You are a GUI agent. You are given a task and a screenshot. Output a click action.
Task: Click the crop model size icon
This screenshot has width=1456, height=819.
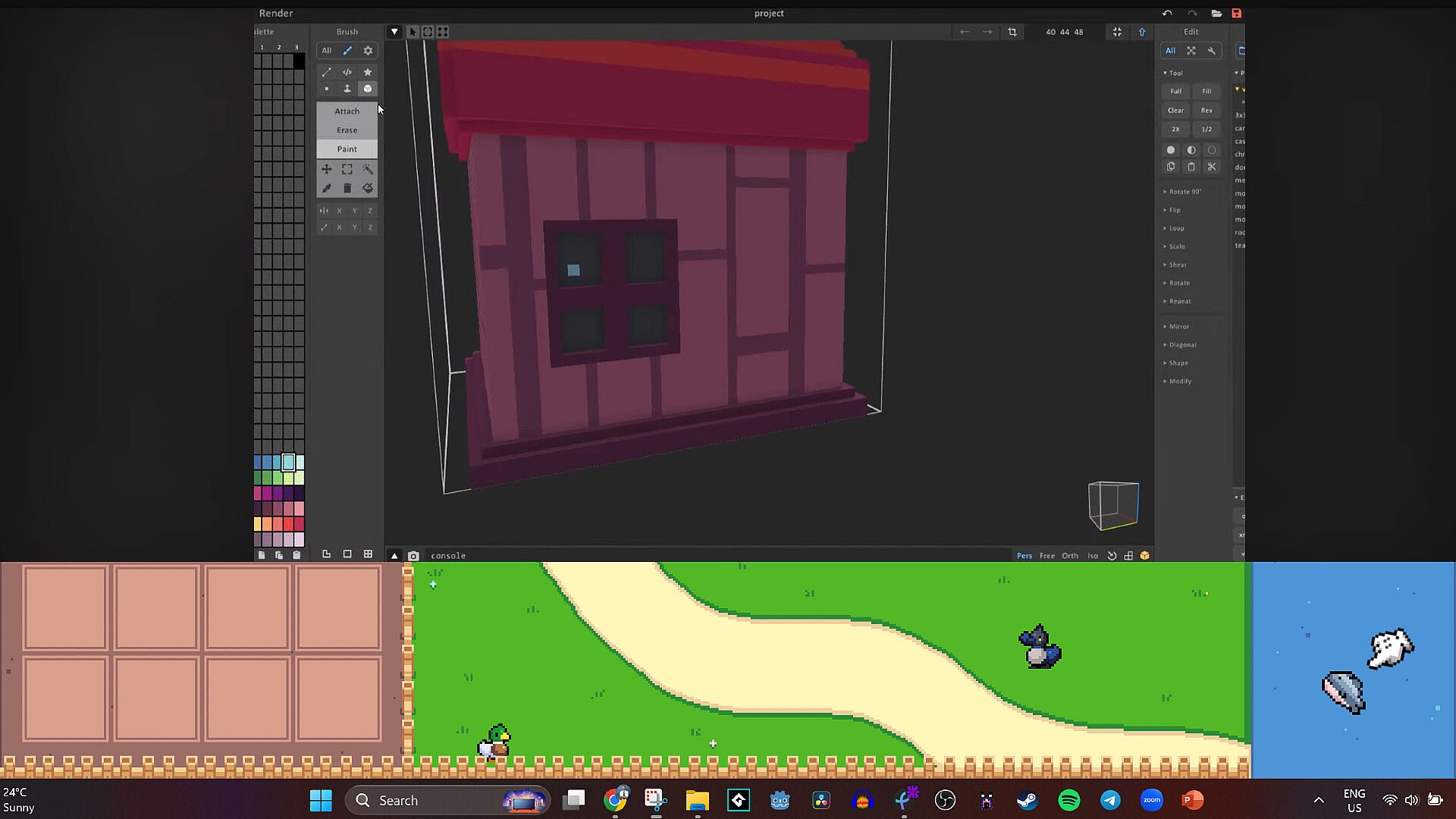click(x=1012, y=32)
